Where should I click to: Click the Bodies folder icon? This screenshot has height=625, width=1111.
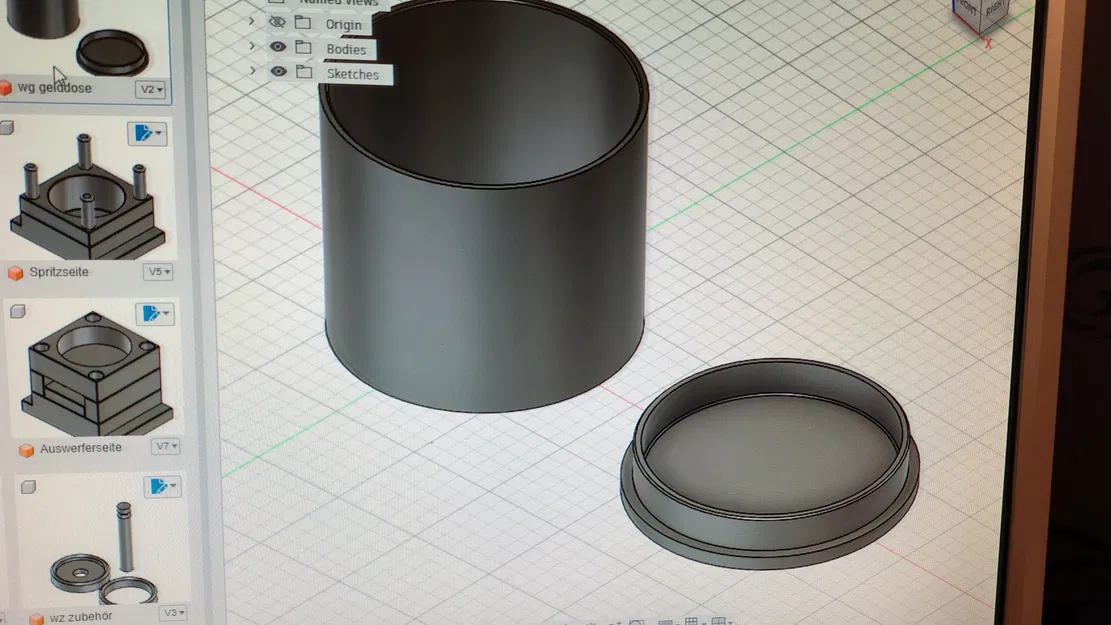303,47
